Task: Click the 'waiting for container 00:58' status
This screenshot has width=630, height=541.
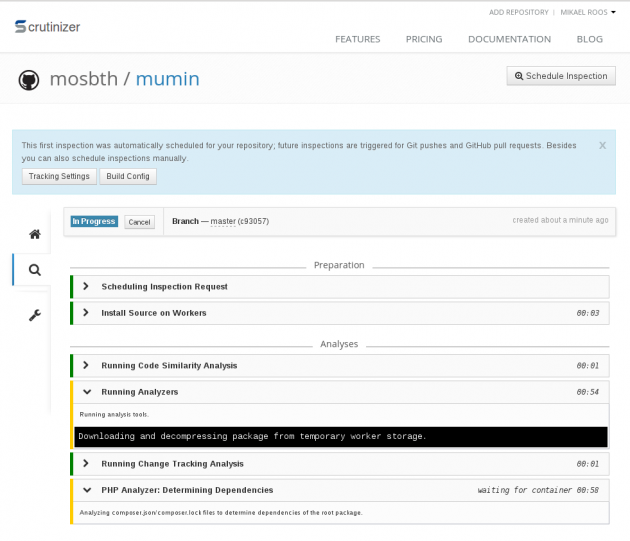Action: tap(538, 490)
